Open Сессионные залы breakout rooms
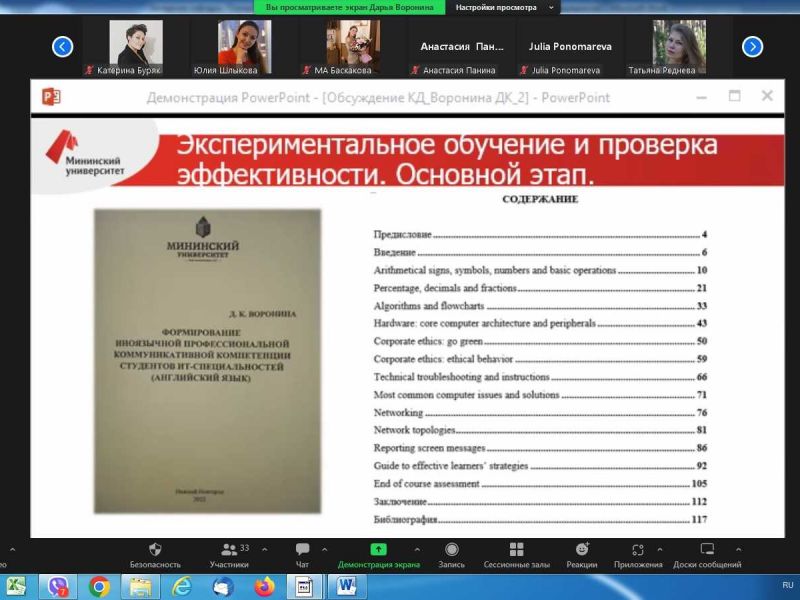Screen dimensions: 800x600 516,551
